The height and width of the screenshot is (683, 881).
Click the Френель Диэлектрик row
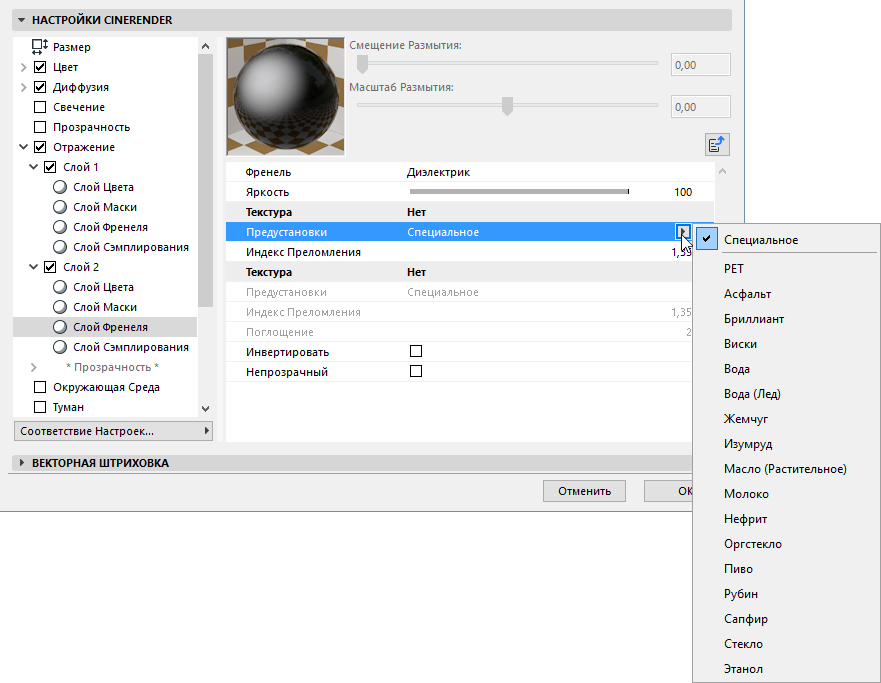470,172
